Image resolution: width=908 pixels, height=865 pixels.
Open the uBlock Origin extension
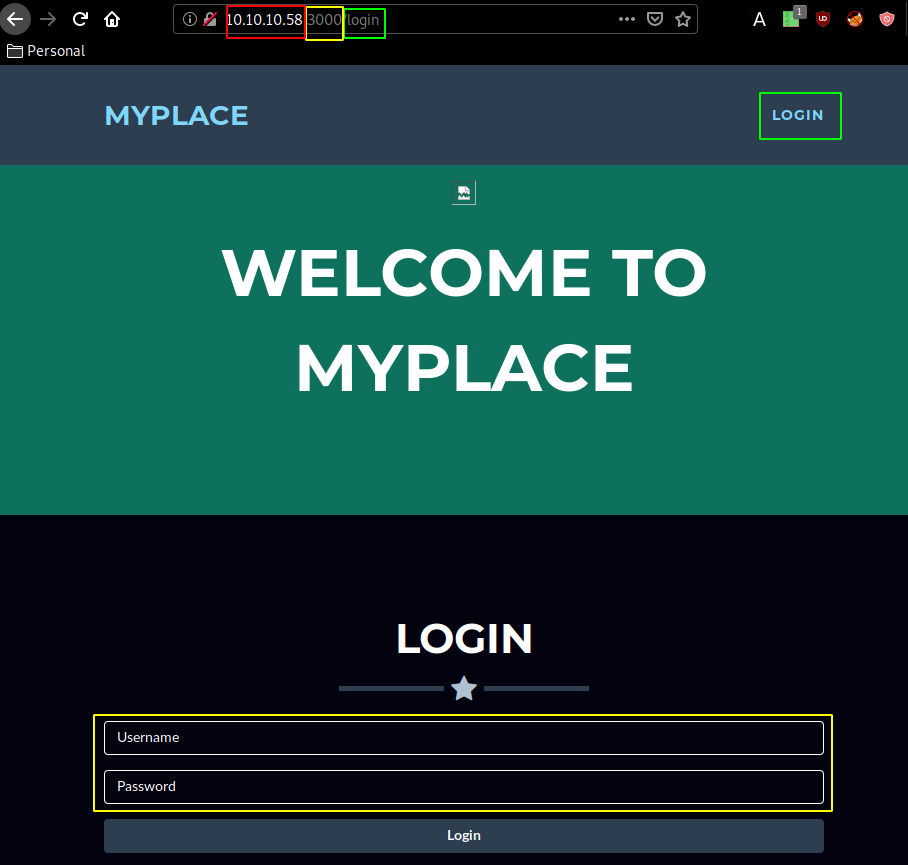point(823,19)
